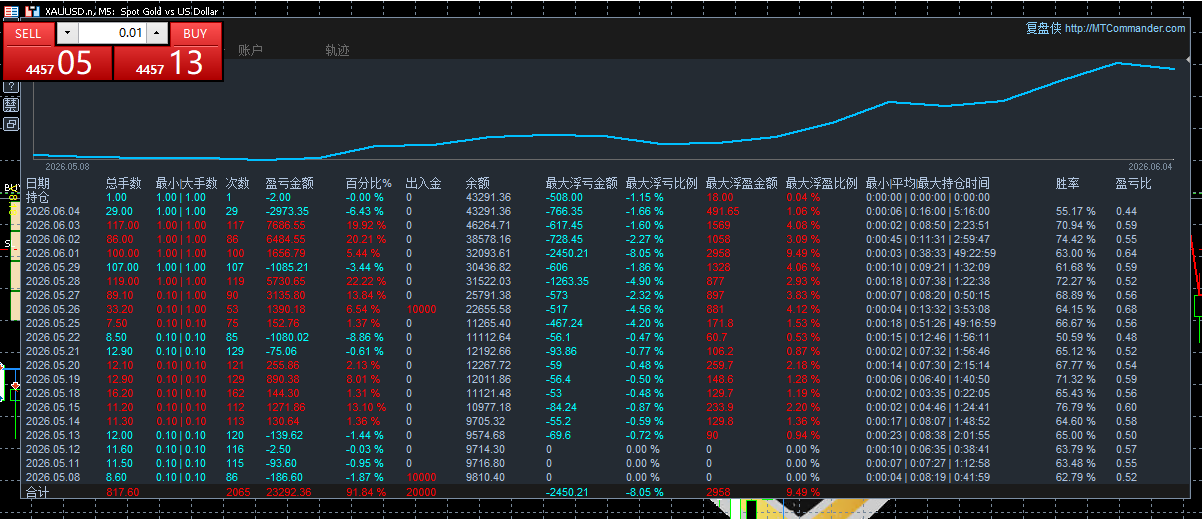Click the profit value 7686.55

pyautogui.click(x=286, y=225)
